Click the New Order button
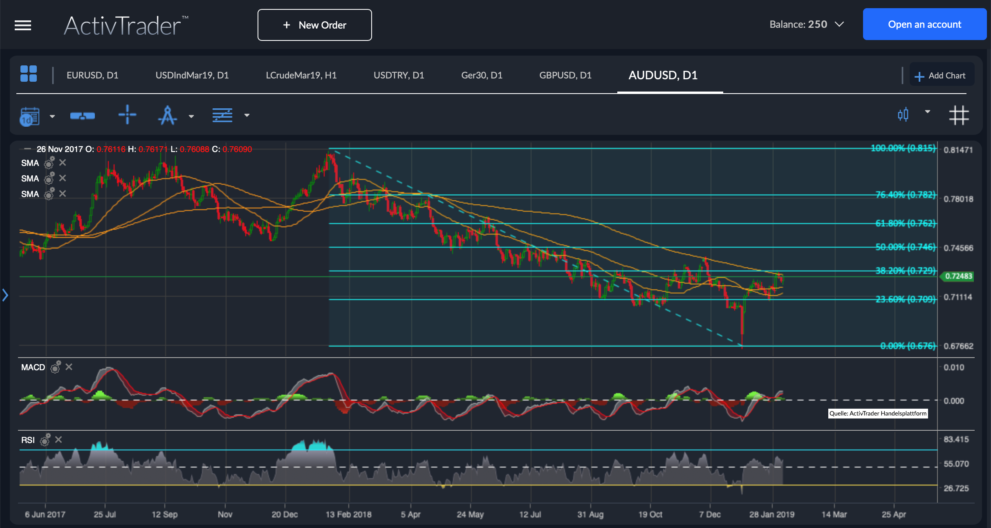This screenshot has height=528, width=991. point(315,25)
